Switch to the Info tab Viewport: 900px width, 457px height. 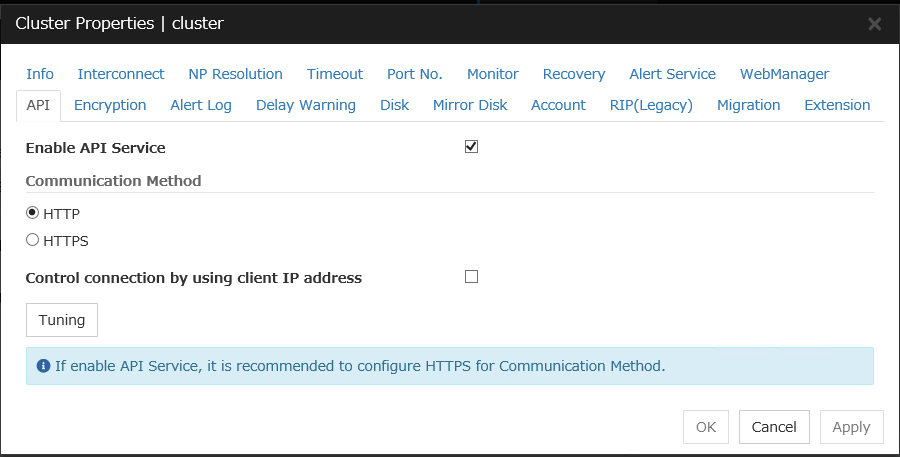[x=40, y=74]
